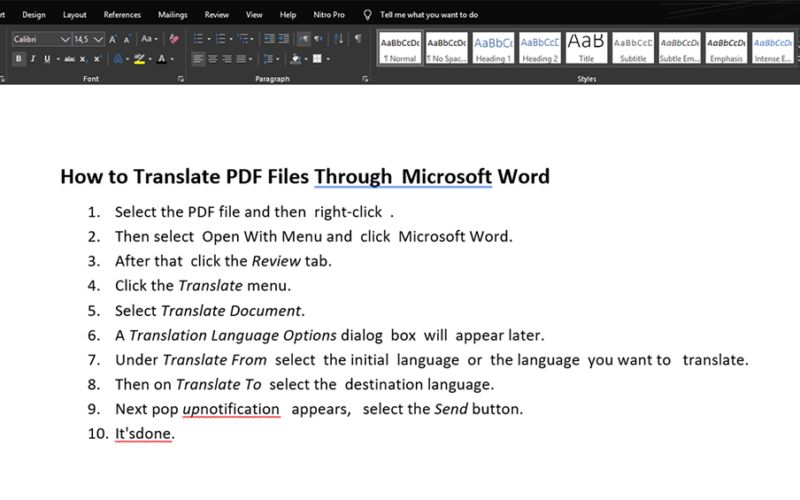Click the Decrease Font Size icon
The width and height of the screenshot is (800, 500).
[x=127, y=39]
